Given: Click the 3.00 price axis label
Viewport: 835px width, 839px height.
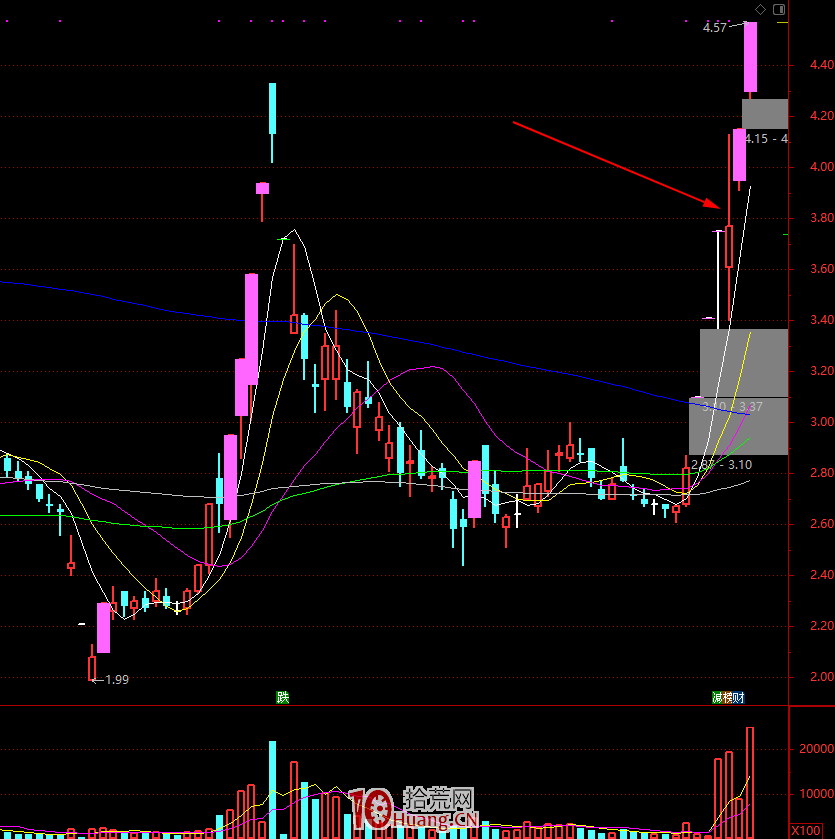Looking at the screenshot, I should [x=822, y=422].
